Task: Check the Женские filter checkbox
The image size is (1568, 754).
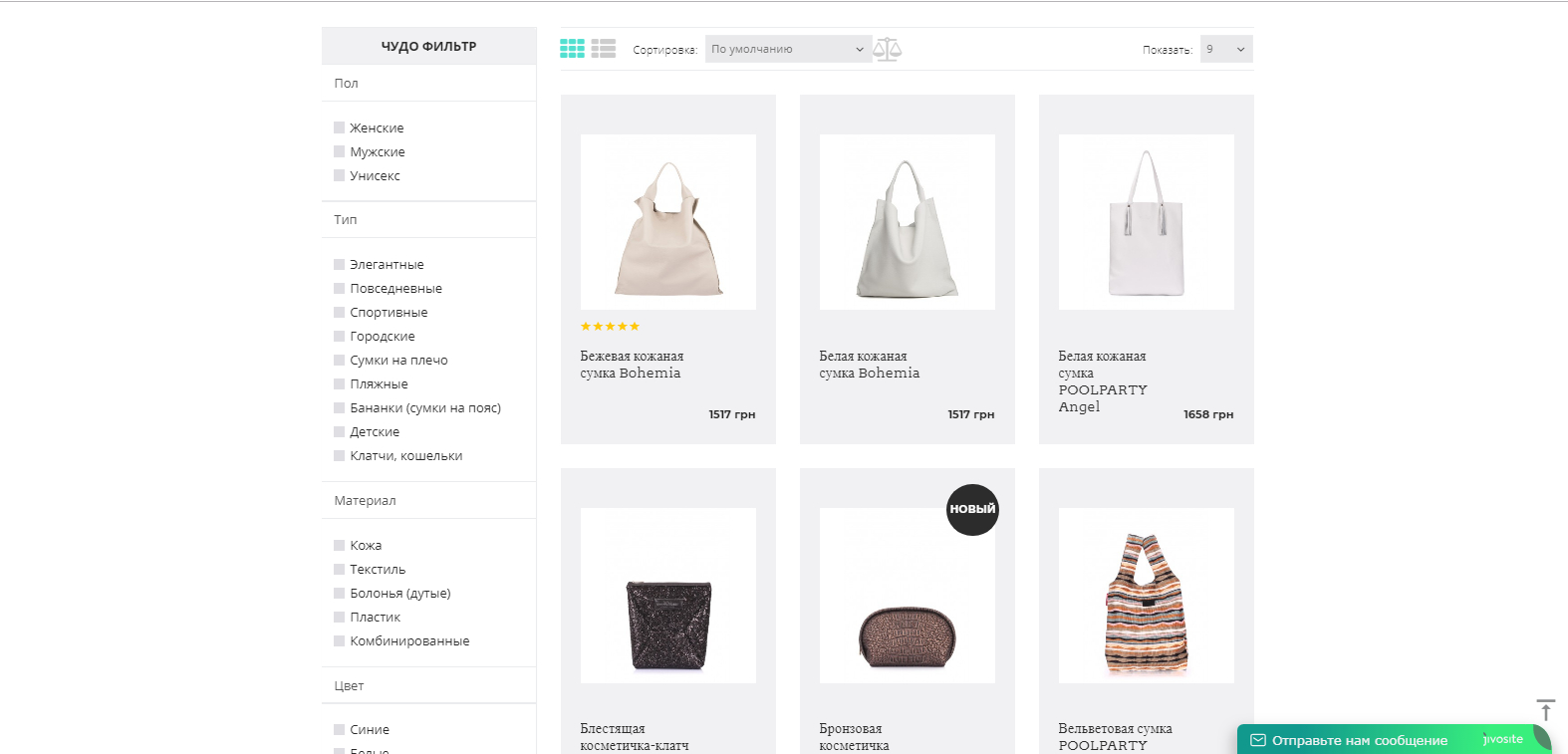Action: [x=340, y=128]
